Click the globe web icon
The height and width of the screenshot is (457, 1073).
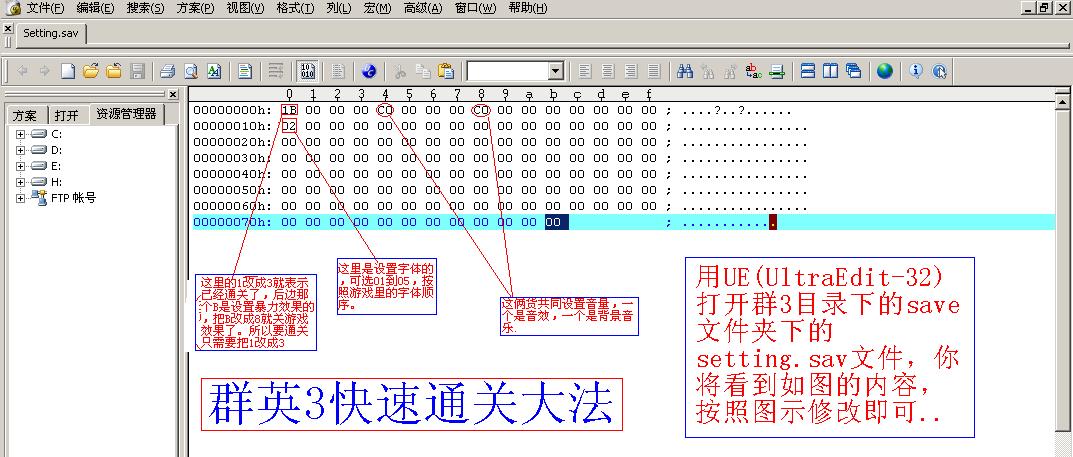click(x=885, y=71)
